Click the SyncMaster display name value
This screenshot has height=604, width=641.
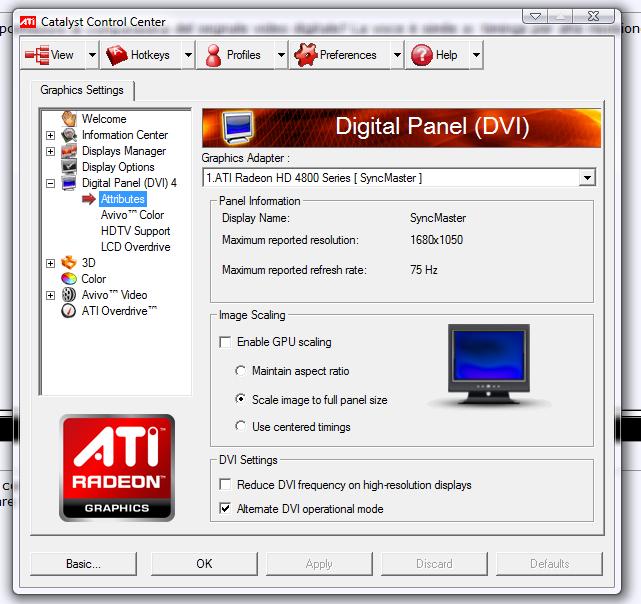tap(438, 218)
